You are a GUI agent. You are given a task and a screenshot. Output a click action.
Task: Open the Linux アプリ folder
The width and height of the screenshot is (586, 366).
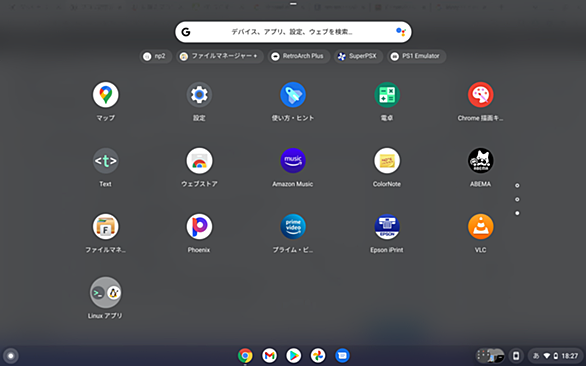point(106,292)
